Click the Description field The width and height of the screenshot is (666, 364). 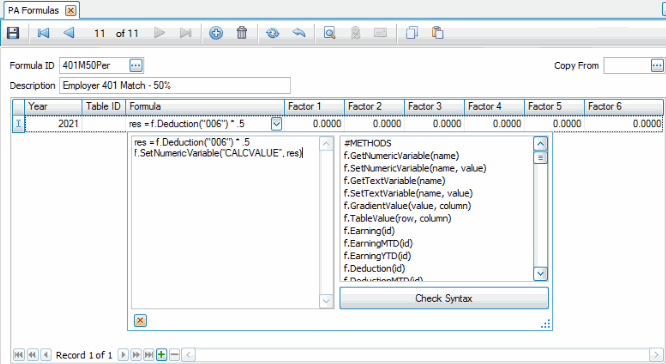click(175, 85)
